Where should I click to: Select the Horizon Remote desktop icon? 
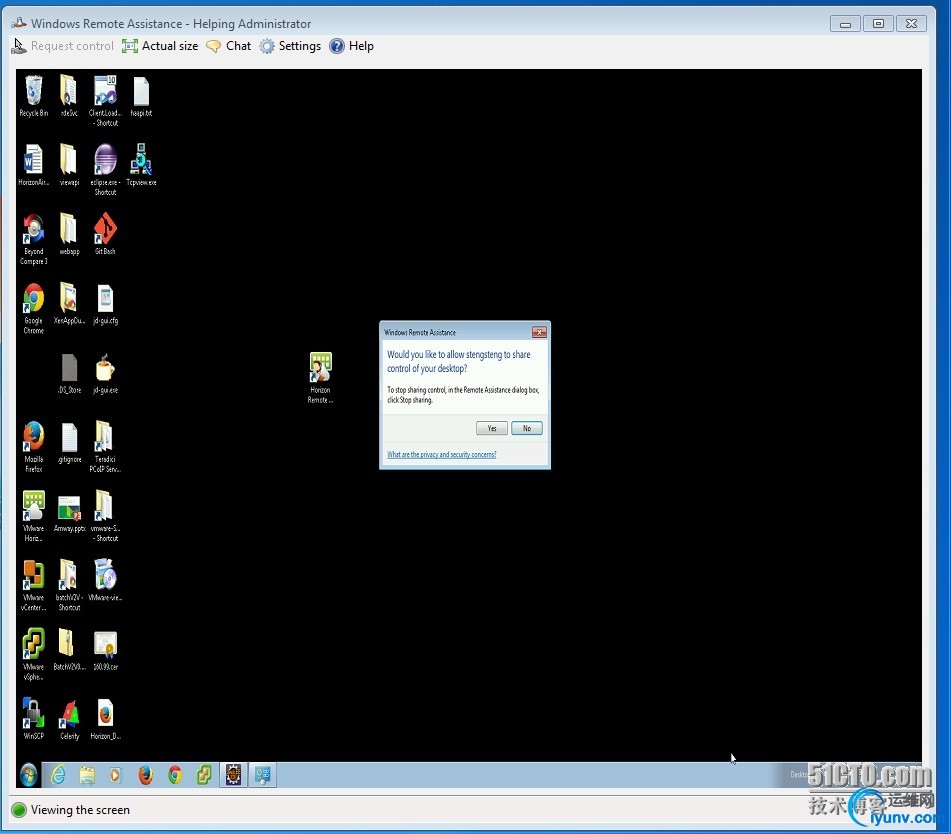click(320, 377)
